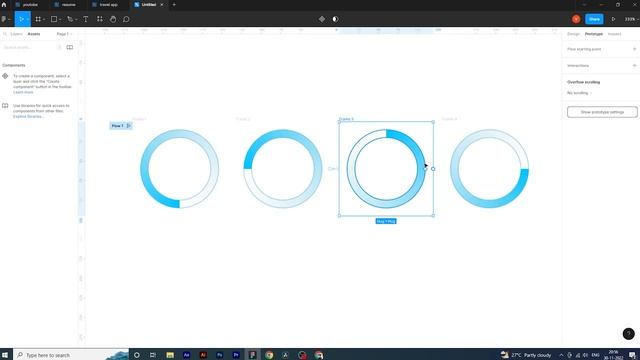Open Pen tool options dropdown

click(x=76, y=19)
